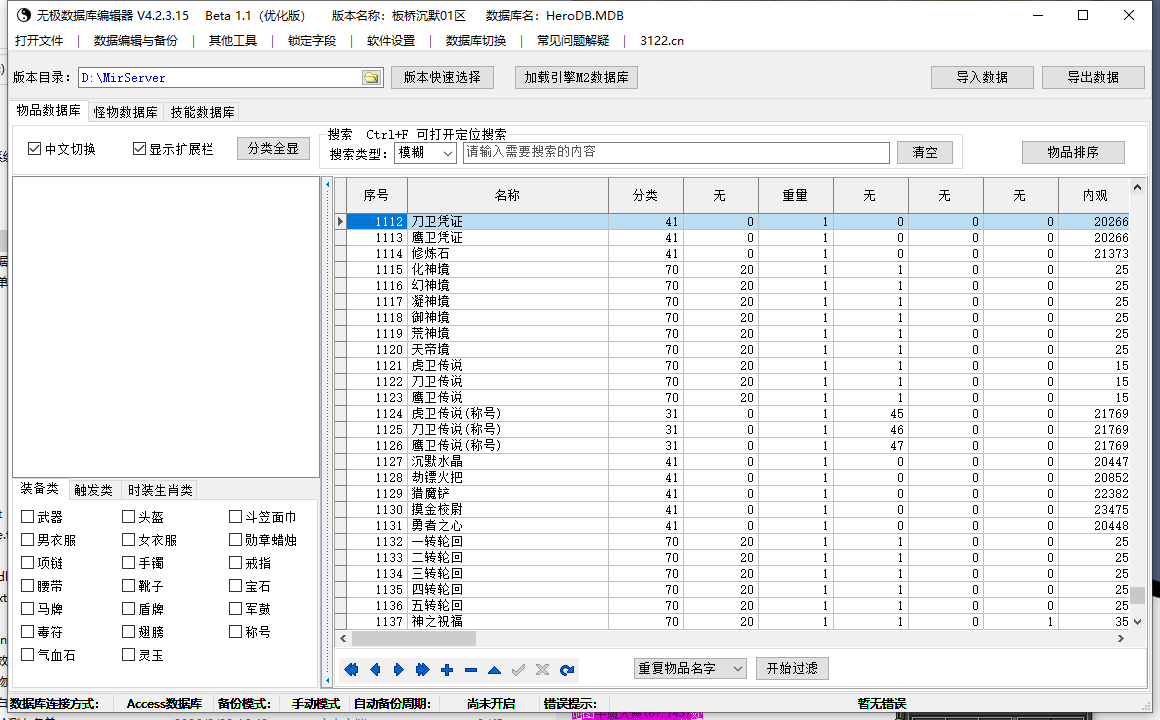Open the 数据编辑与备份 menu
The image size is (1160, 720).
pyautogui.click(x=136, y=41)
